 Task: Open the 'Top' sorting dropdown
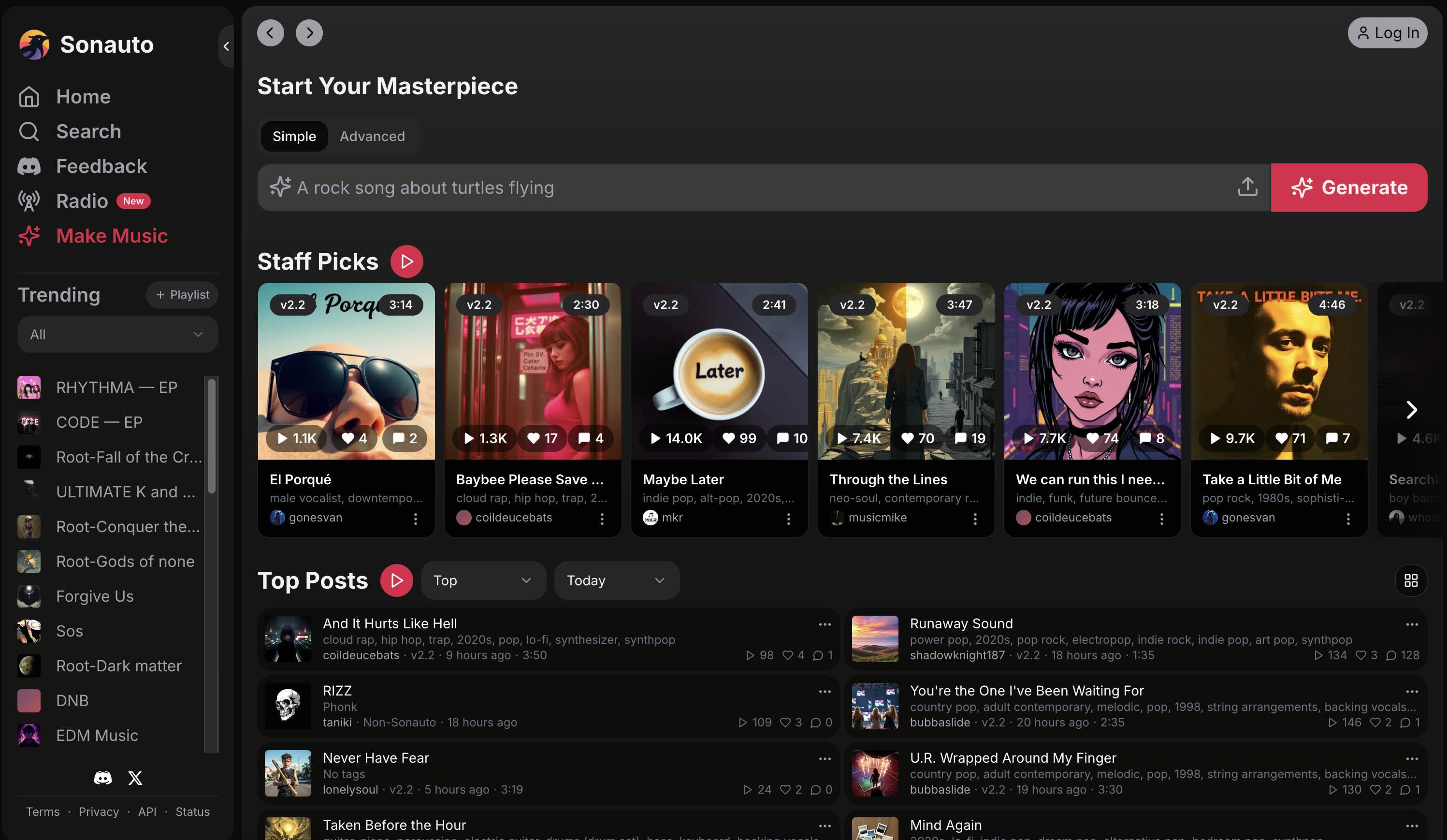pyautogui.click(x=482, y=580)
